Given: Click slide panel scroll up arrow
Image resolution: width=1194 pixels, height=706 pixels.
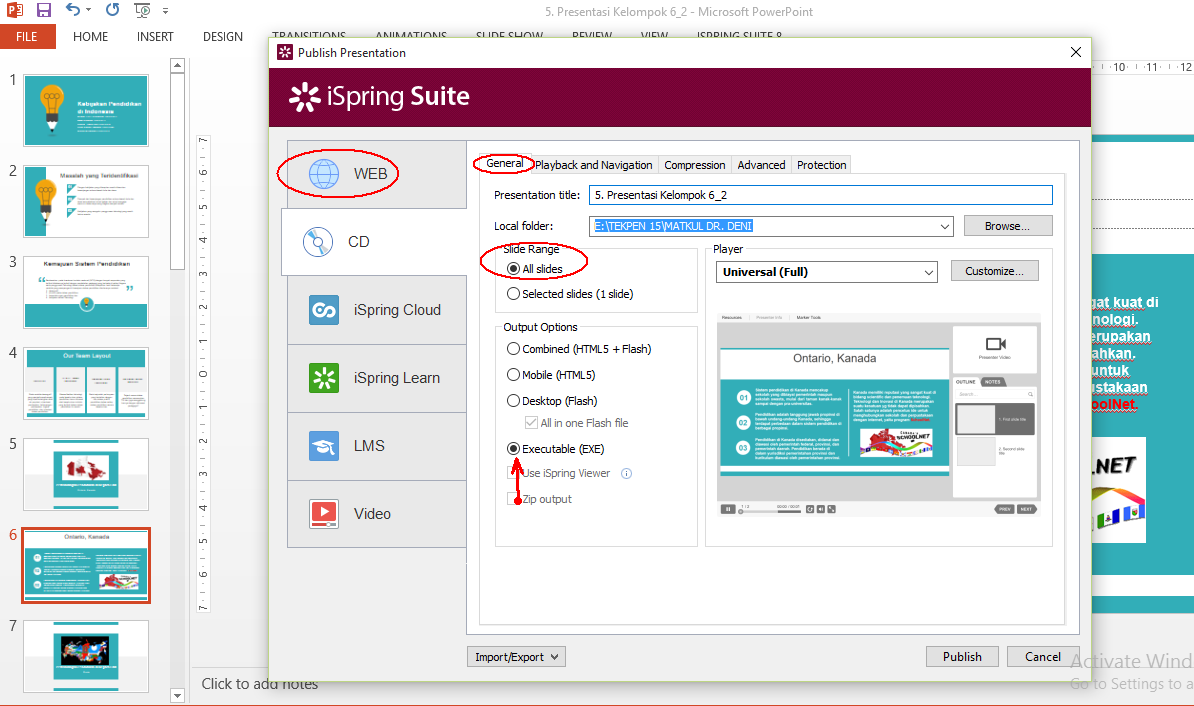Looking at the screenshot, I should click(x=177, y=65).
